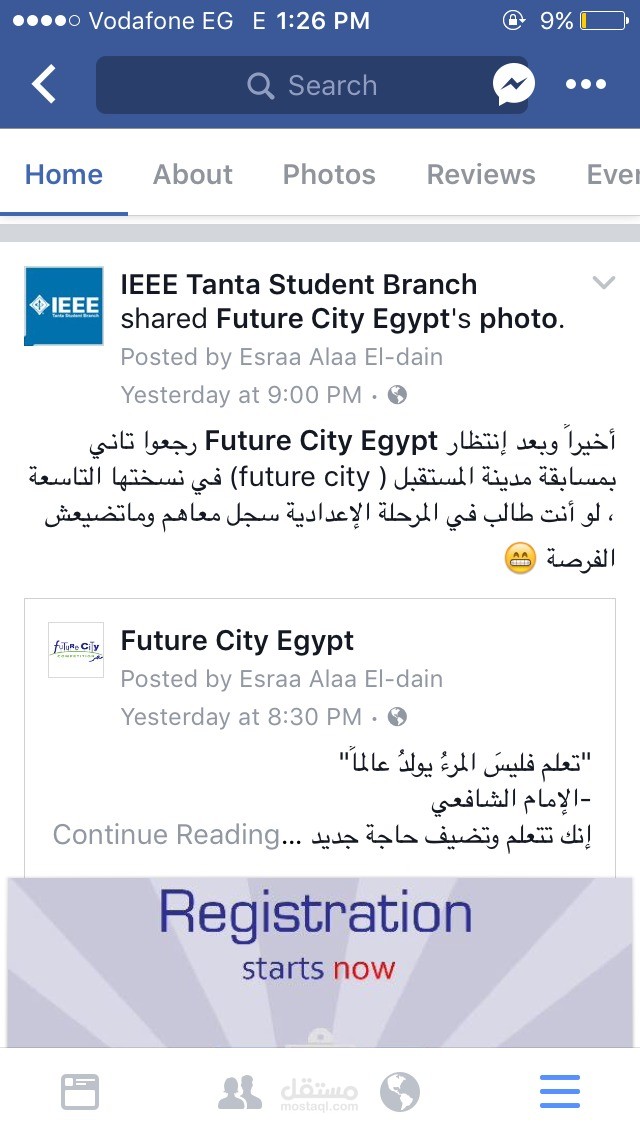Open the hamburger menu in bottom bar
Image resolution: width=640 pixels, height=1136 pixels.
coord(559,1091)
